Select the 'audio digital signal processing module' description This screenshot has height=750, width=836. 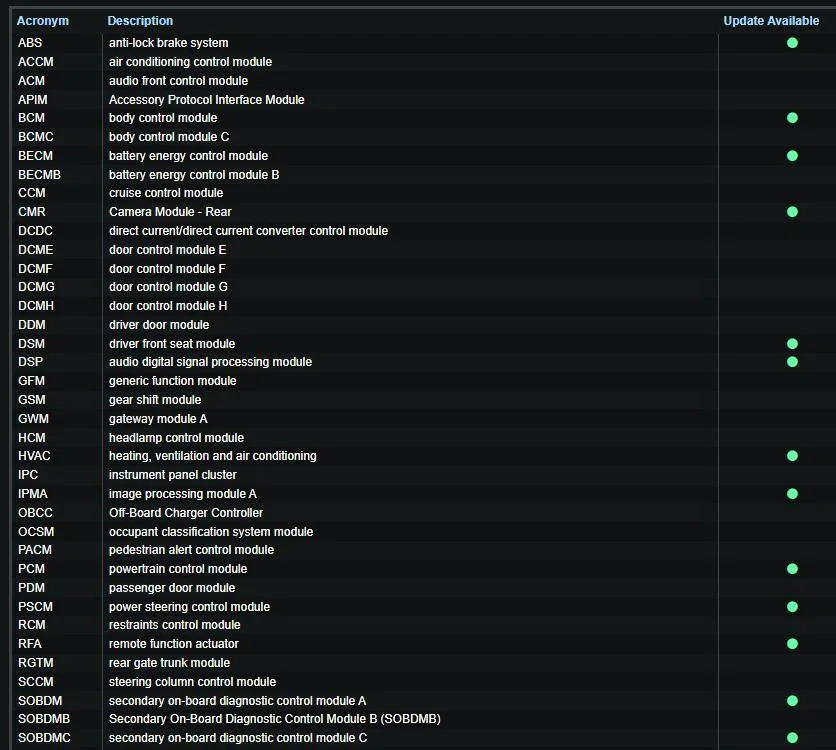(x=210, y=362)
